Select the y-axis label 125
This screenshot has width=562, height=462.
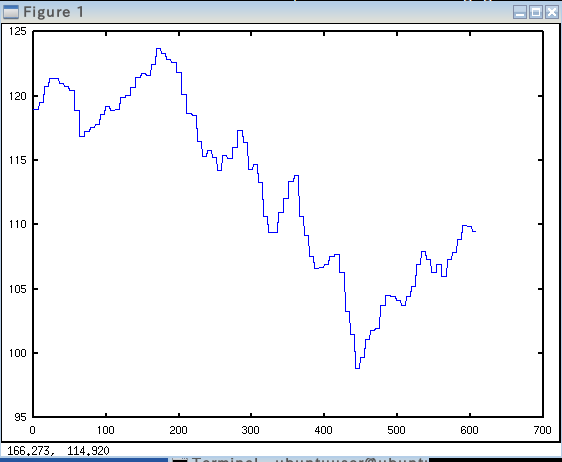click(18, 31)
